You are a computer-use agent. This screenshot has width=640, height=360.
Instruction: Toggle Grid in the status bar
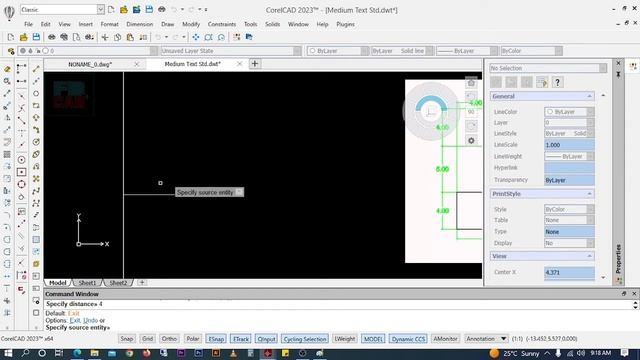pos(147,339)
